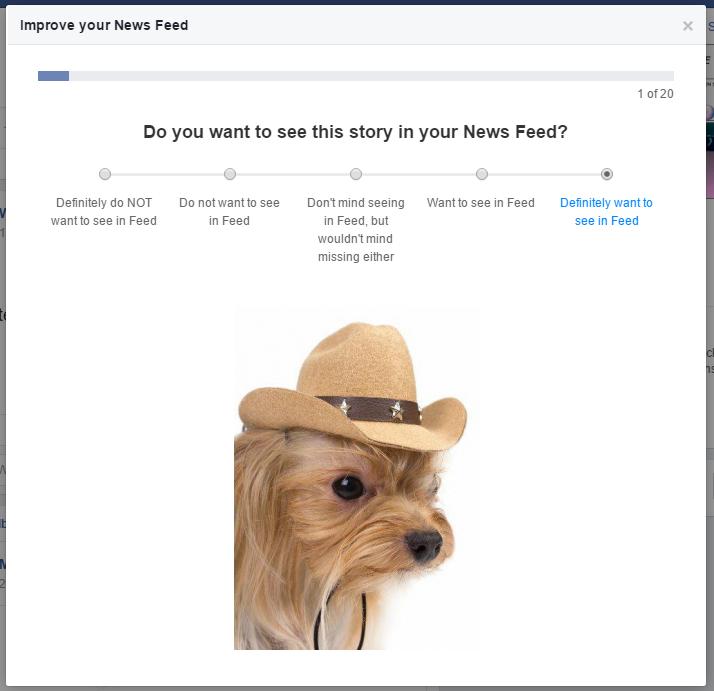Click the 'Do you want to see this story' heading
Screen dimensions: 714x691
(356, 132)
